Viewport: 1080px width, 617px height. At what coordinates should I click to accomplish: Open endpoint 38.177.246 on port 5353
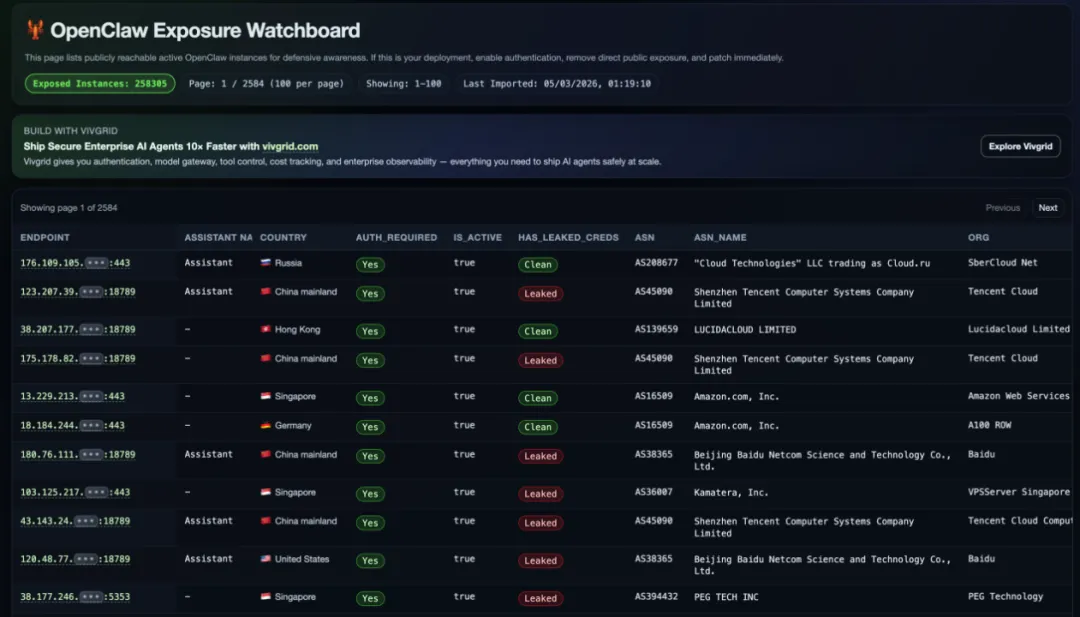coord(75,597)
